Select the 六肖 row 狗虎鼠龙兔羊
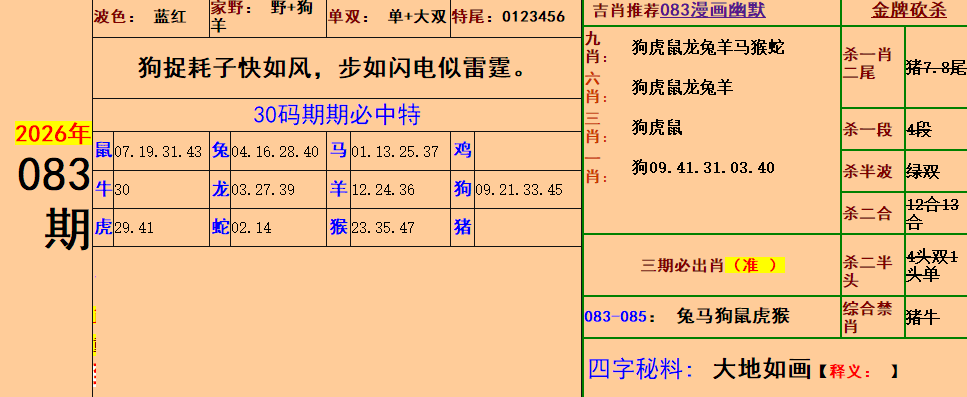967x397 pixels. pyautogui.click(x=682, y=88)
